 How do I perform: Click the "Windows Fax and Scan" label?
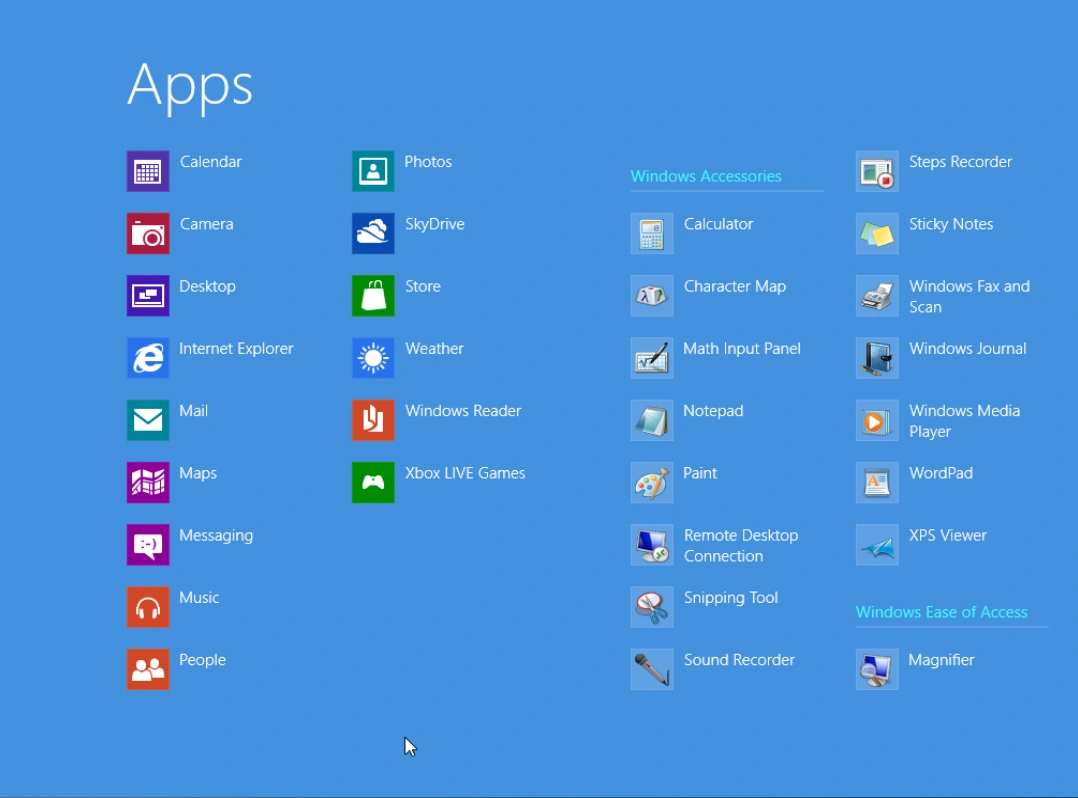969,297
